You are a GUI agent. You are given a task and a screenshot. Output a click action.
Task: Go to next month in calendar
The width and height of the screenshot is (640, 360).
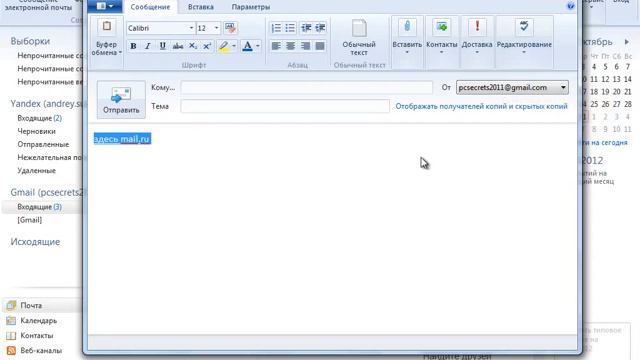coord(627,42)
